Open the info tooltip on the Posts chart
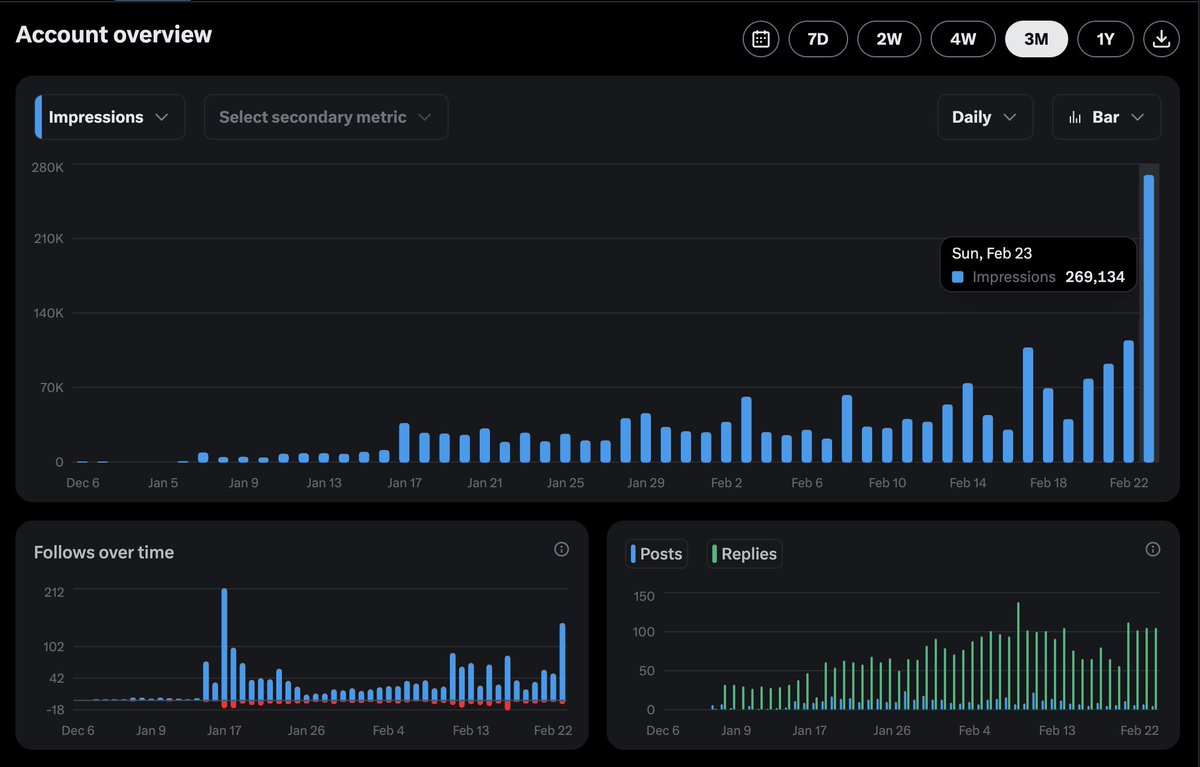1200x767 pixels. (1152, 549)
